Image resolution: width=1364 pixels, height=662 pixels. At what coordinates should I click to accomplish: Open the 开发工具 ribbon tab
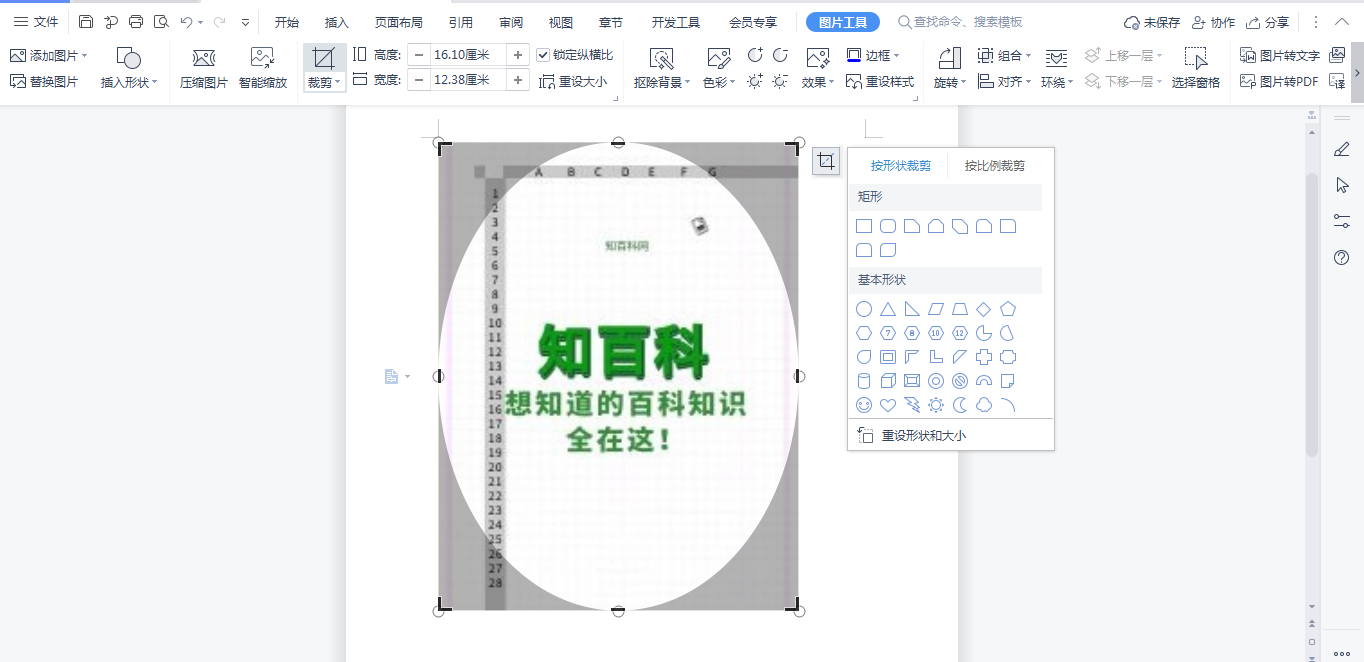pyautogui.click(x=676, y=20)
